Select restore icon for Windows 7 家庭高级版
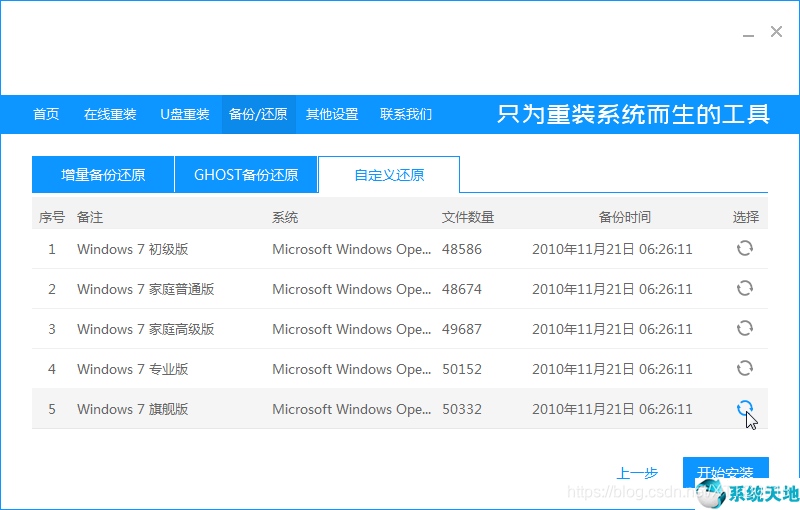The image size is (800, 510). click(744, 328)
